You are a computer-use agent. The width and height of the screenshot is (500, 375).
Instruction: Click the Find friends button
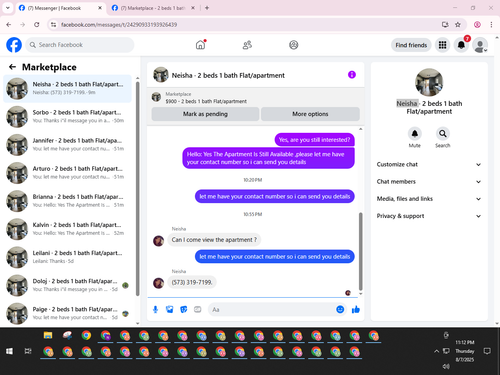pyautogui.click(x=411, y=45)
